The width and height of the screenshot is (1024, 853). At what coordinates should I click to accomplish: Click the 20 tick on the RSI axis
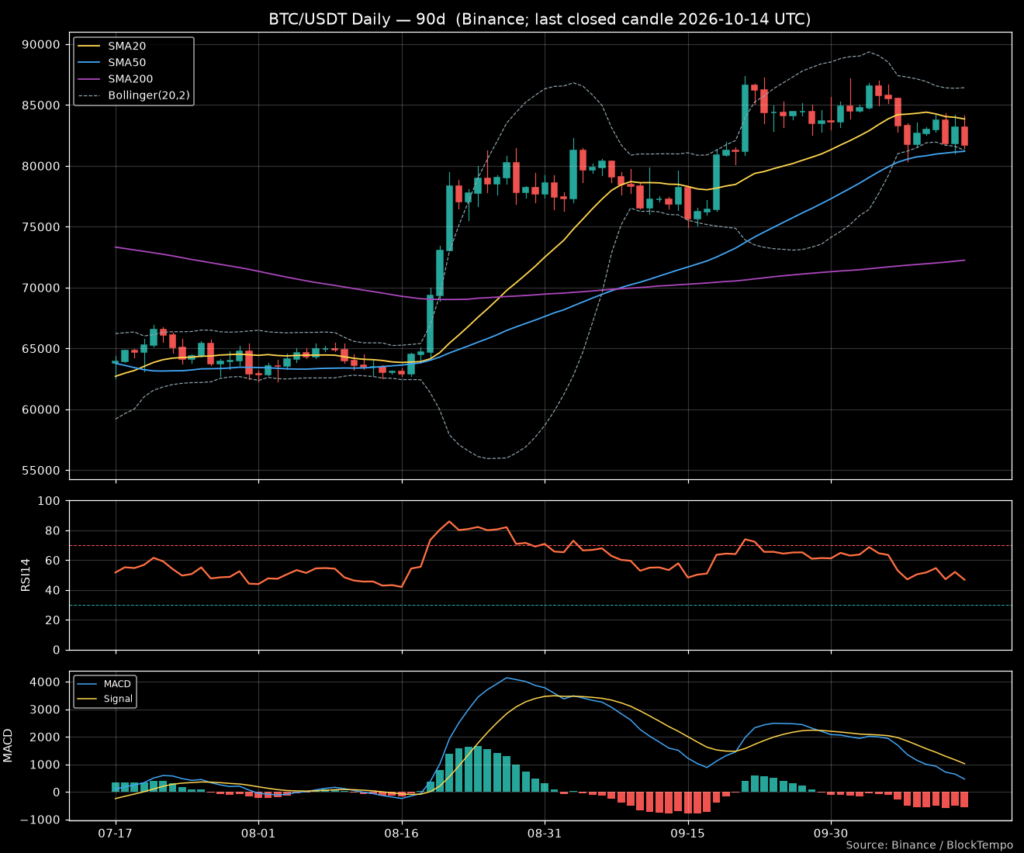(x=52, y=620)
